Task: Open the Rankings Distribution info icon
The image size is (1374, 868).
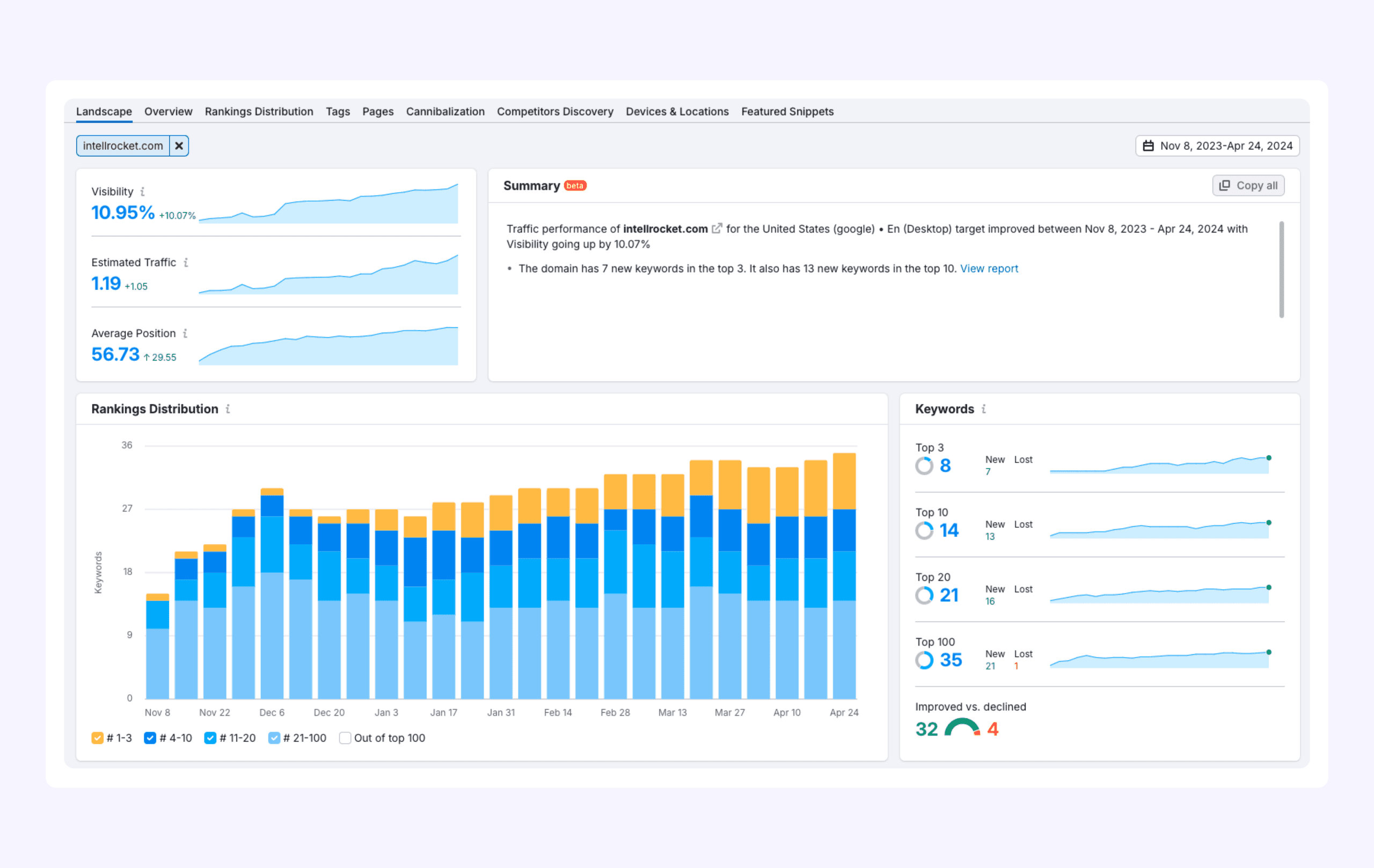Action: pyautogui.click(x=228, y=409)
